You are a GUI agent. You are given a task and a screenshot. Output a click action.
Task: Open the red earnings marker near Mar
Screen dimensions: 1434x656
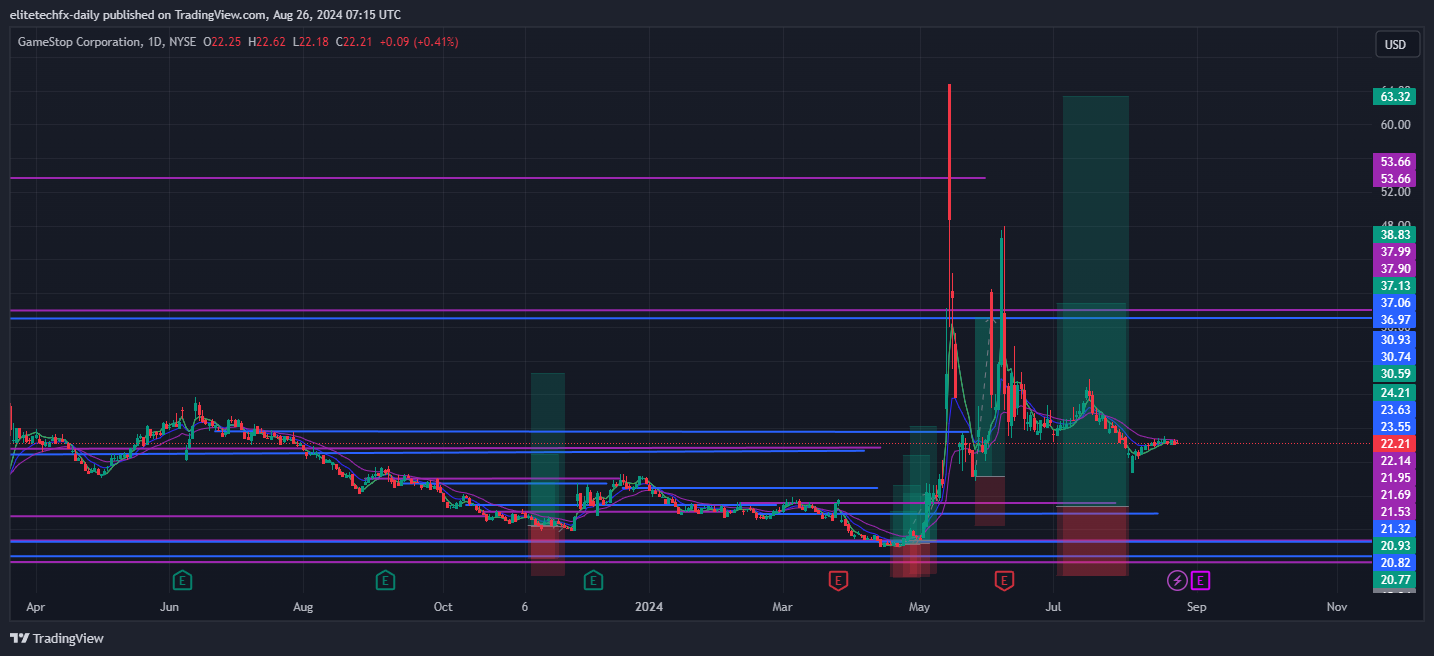click(x=838, y=579)
